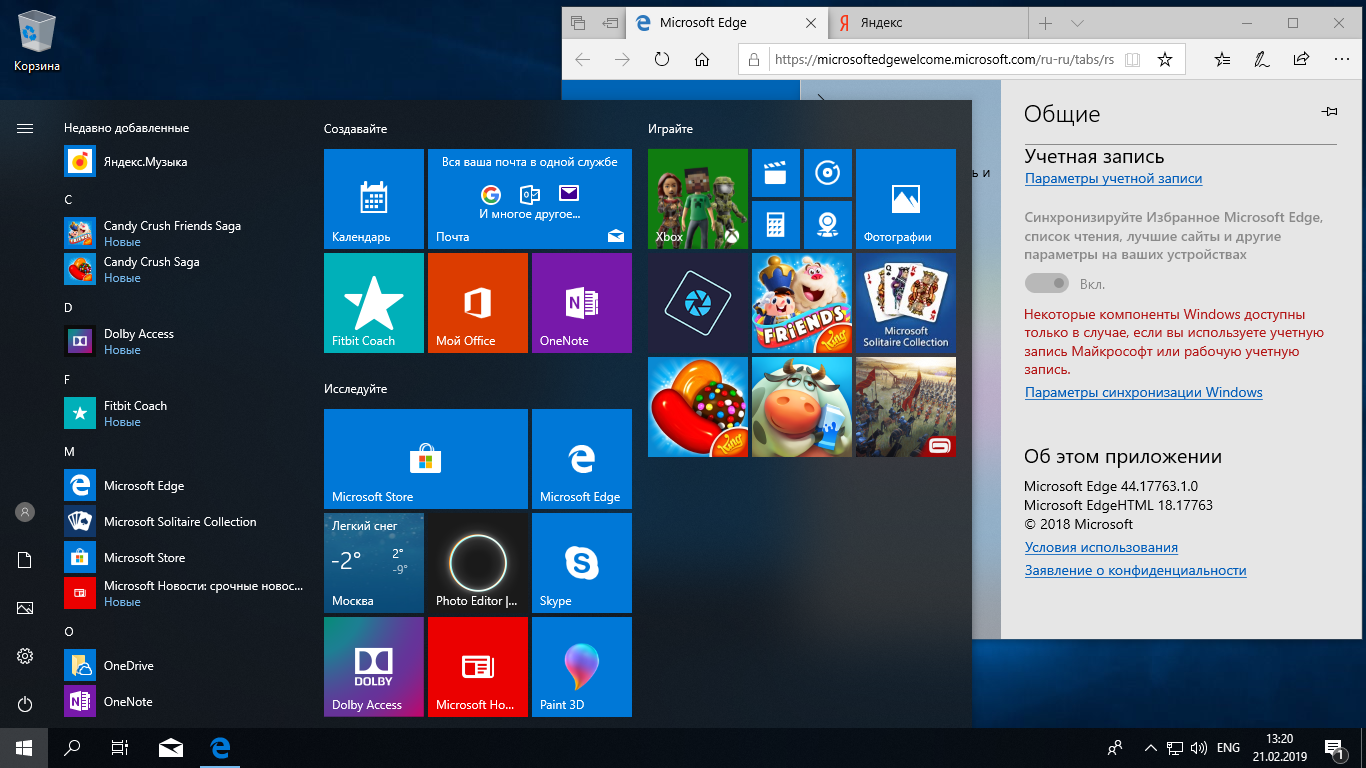Launch the Candy Crush Saga tile
This screenshot has height=768, width=1366.
click(698, 407)
